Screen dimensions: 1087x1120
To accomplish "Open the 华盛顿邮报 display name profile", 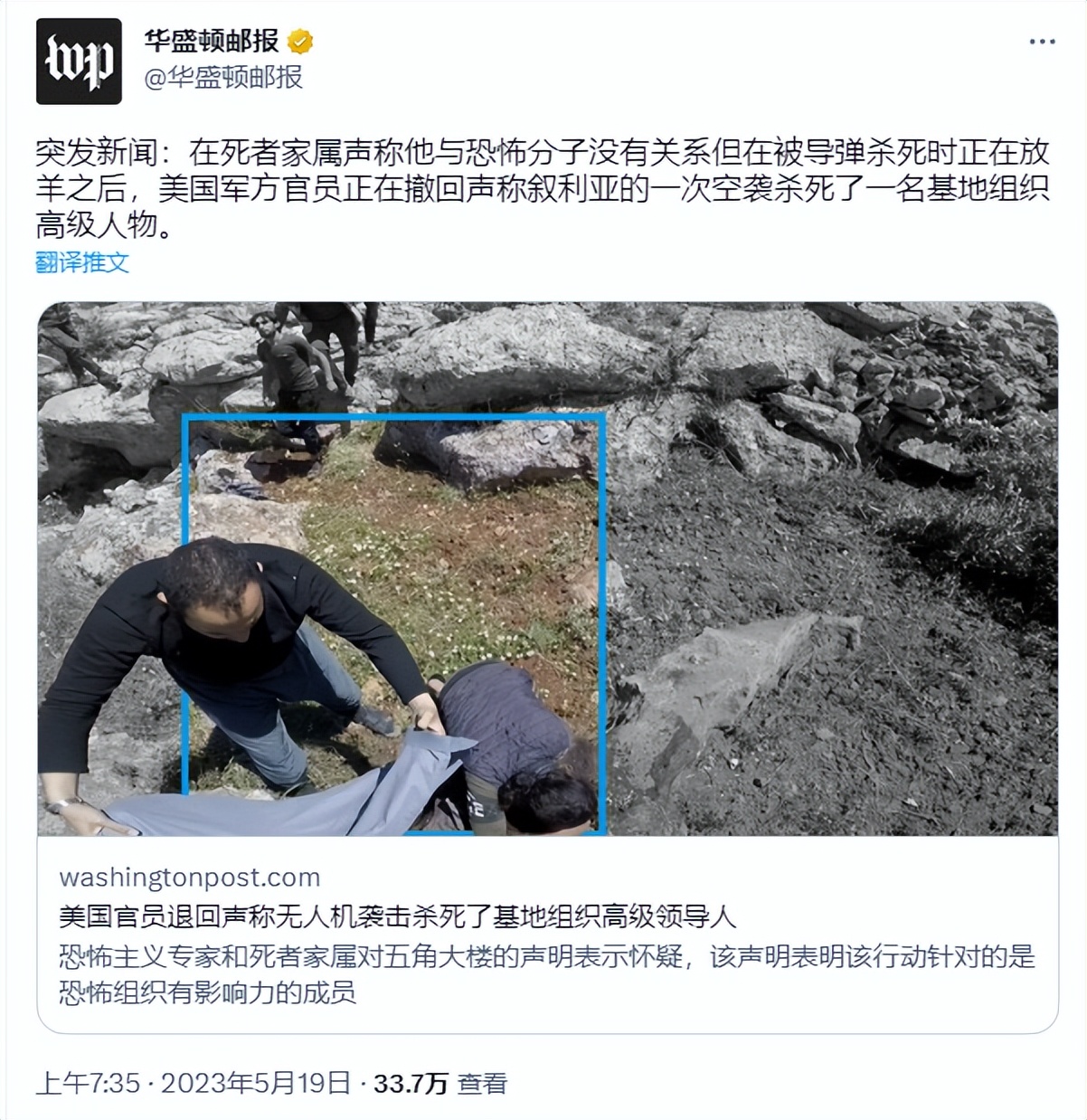I will coord(212,42).
